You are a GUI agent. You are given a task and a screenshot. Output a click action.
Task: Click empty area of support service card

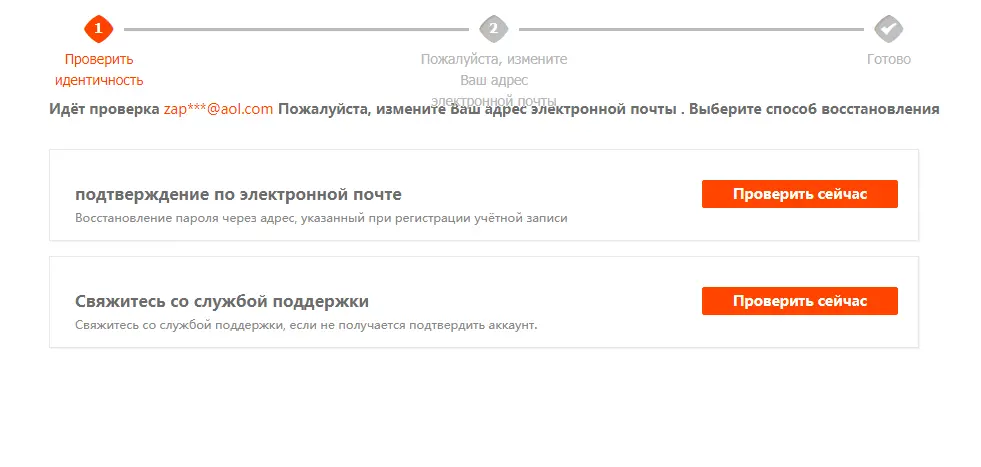[x=626, y=274]
